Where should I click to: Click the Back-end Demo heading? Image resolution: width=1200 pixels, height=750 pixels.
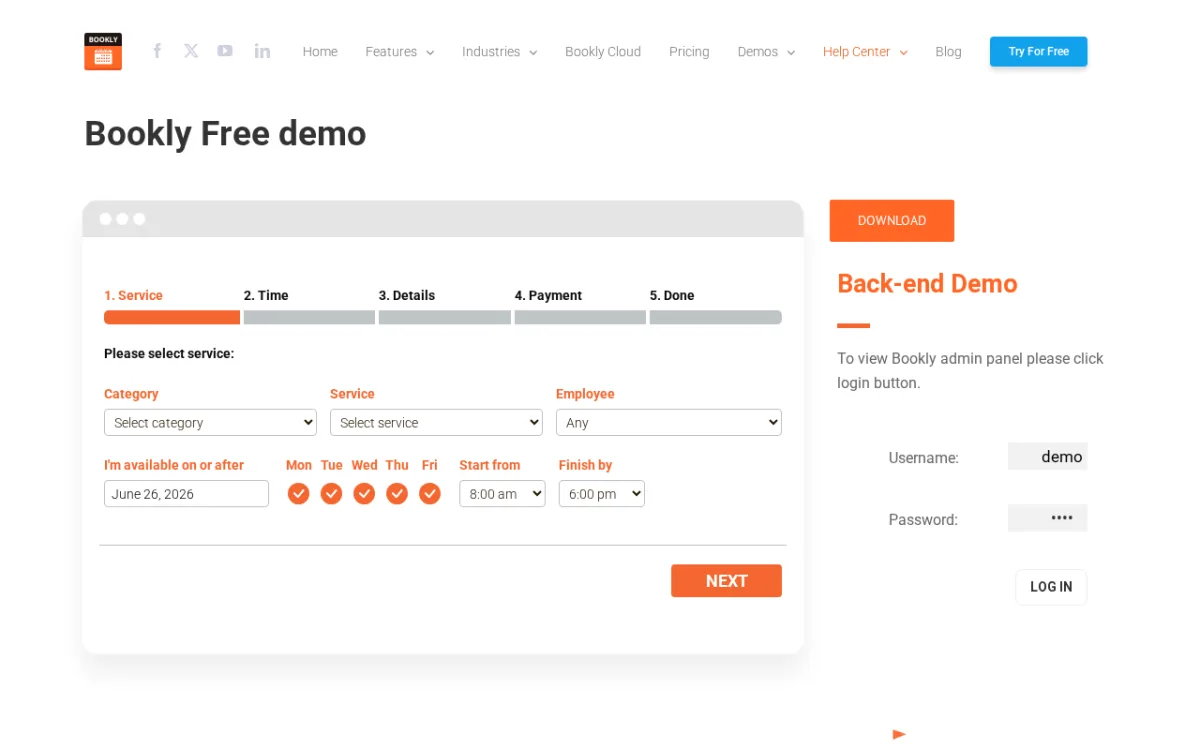click(927, 284)
